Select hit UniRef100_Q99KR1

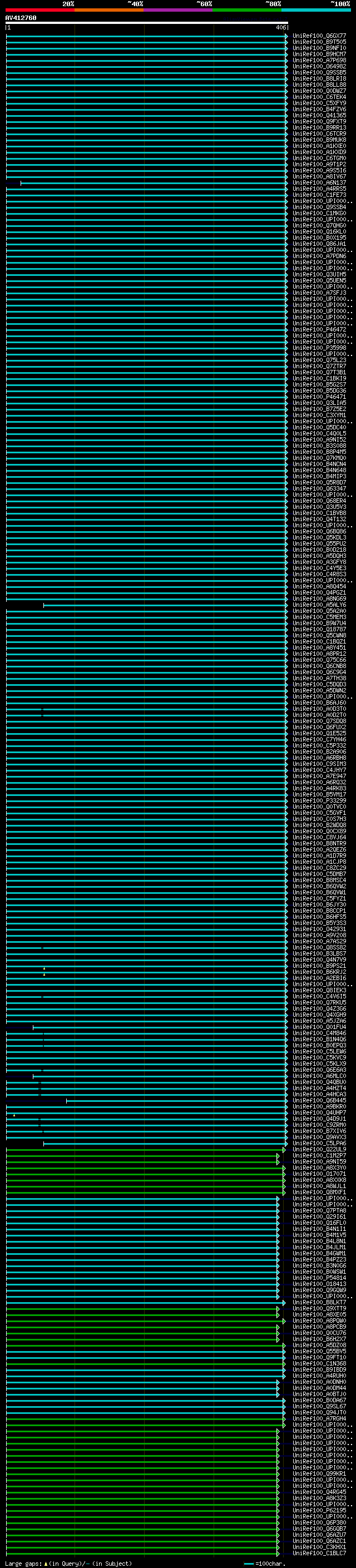click(x=319, y=1473)
